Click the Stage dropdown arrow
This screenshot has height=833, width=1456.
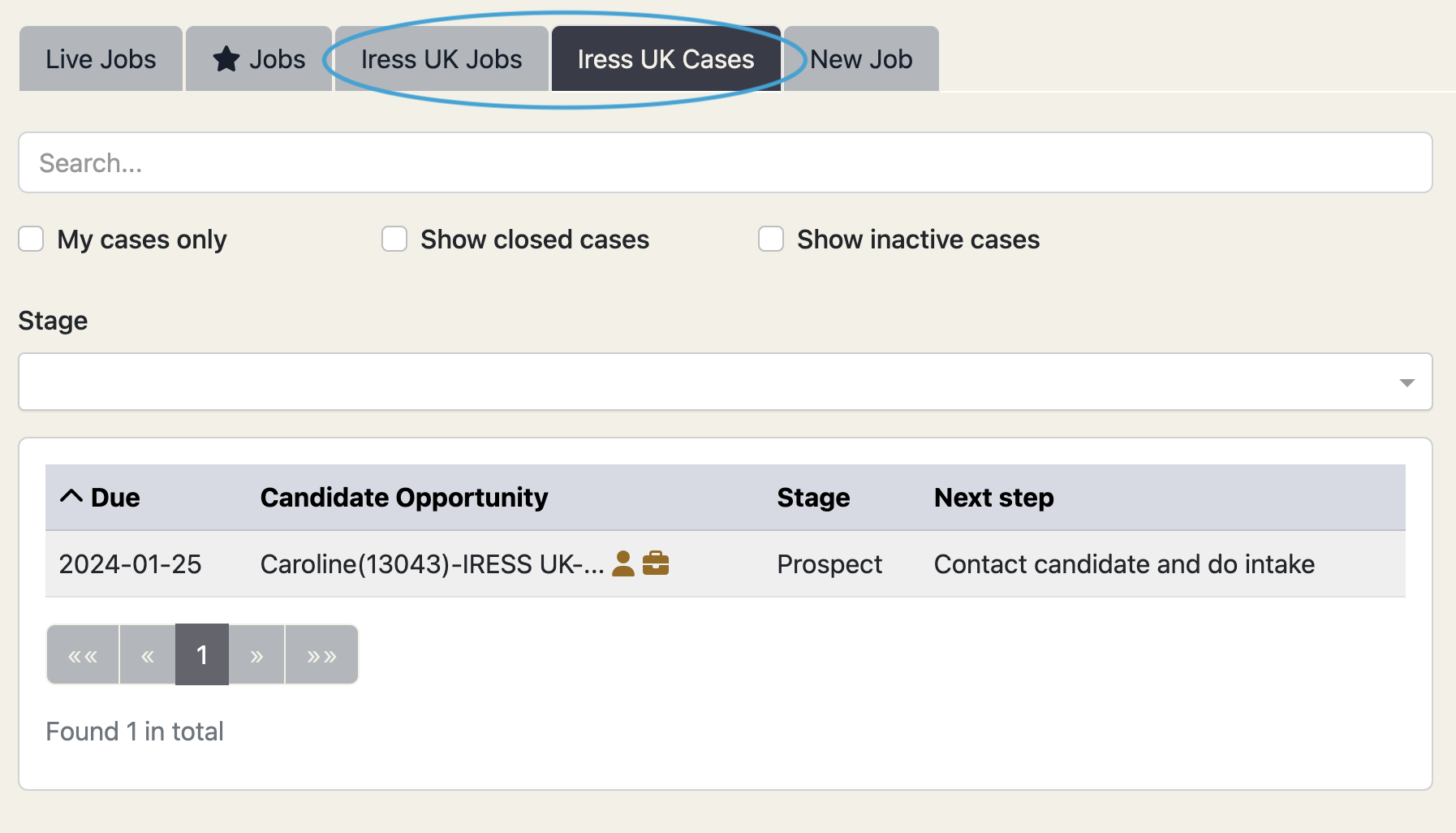pos(1408,382)
